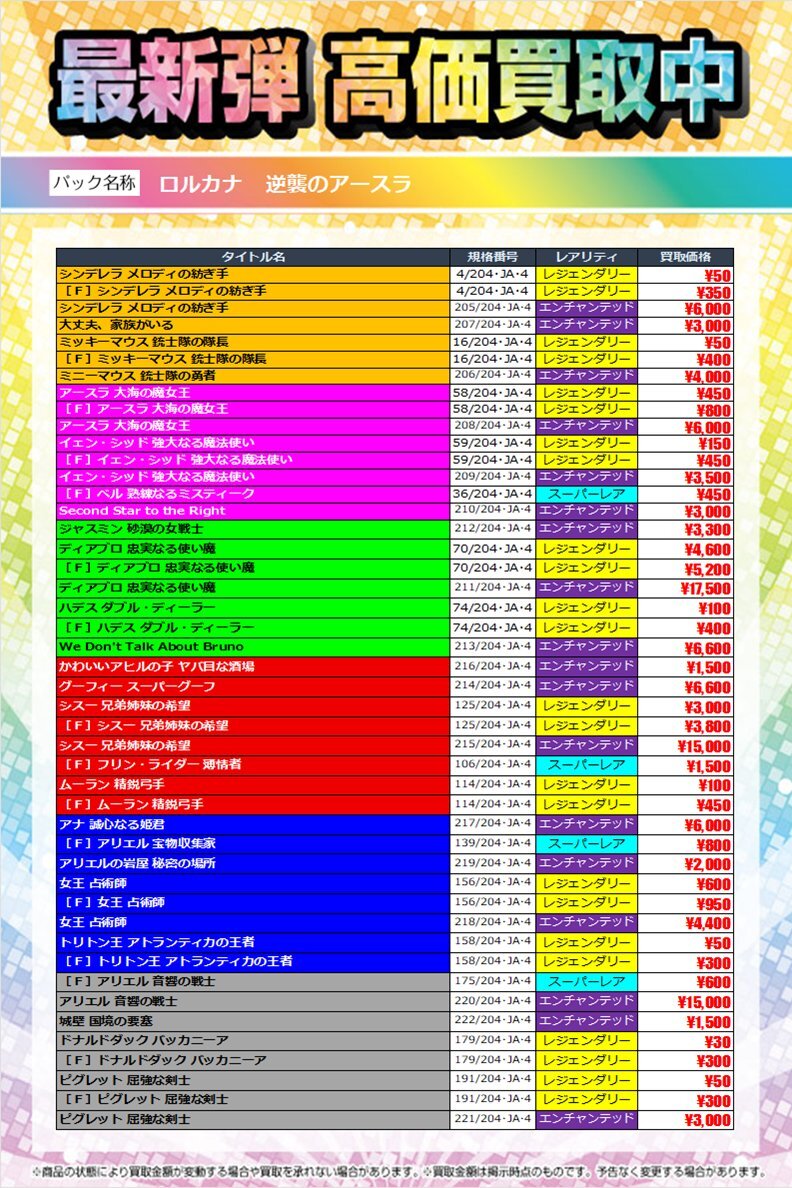This screenshot has width=792, height=1188.
Task: Select the かわいいアヒルの子 title cell
Action: click(x=253, y=667)
